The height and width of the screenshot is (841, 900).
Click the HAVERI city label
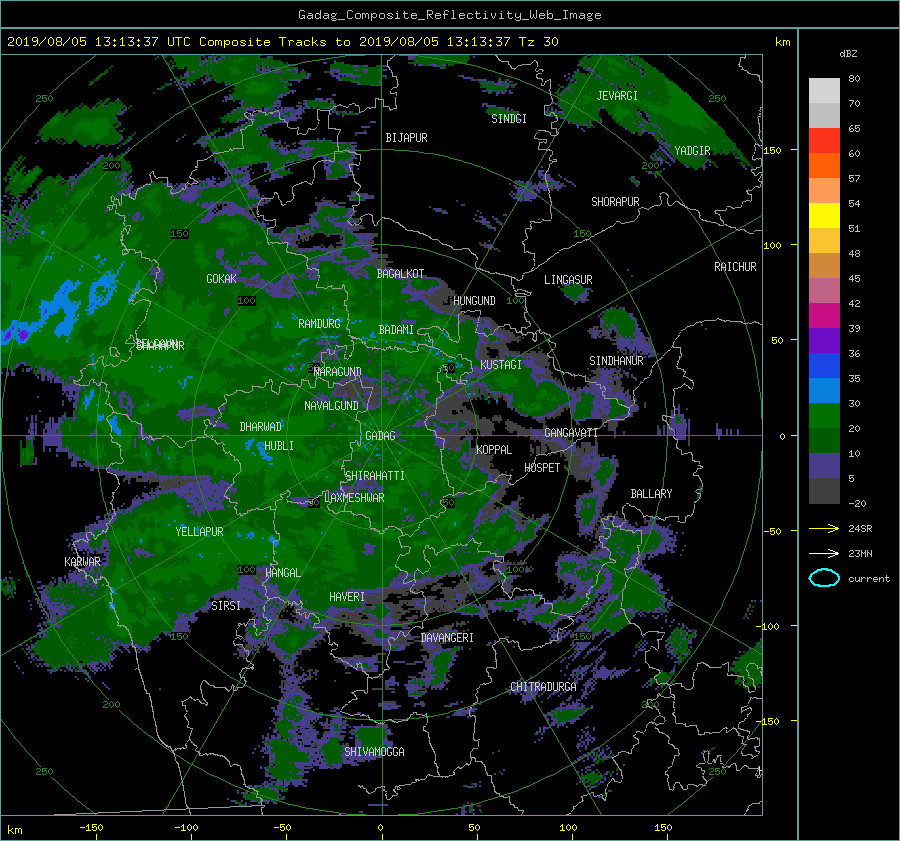point(347,597)
